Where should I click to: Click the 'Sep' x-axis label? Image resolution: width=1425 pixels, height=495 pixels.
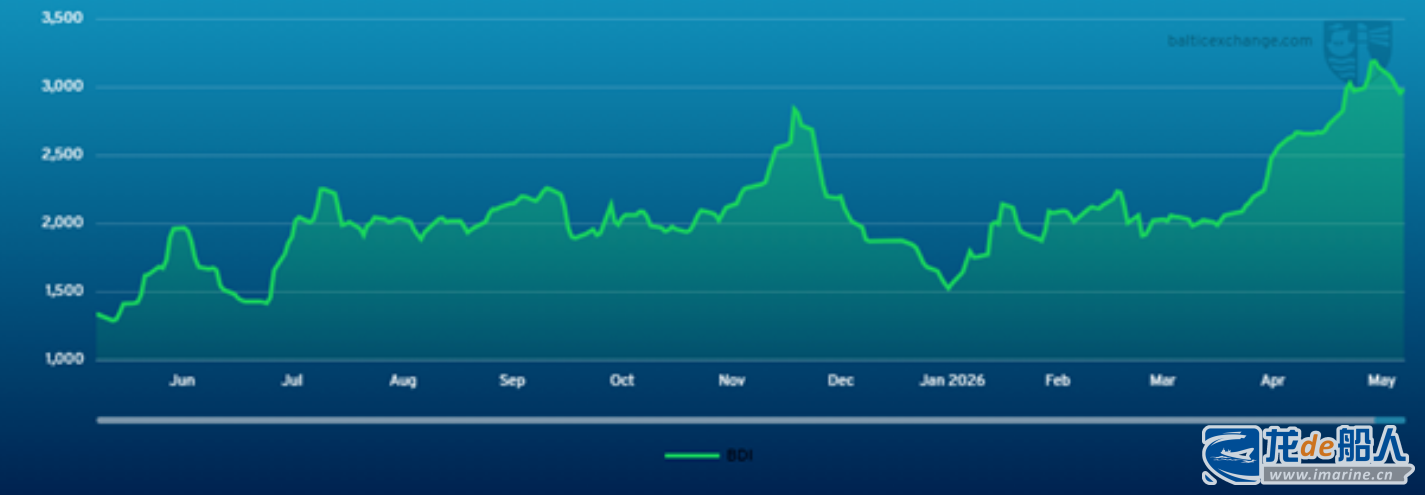512,381
